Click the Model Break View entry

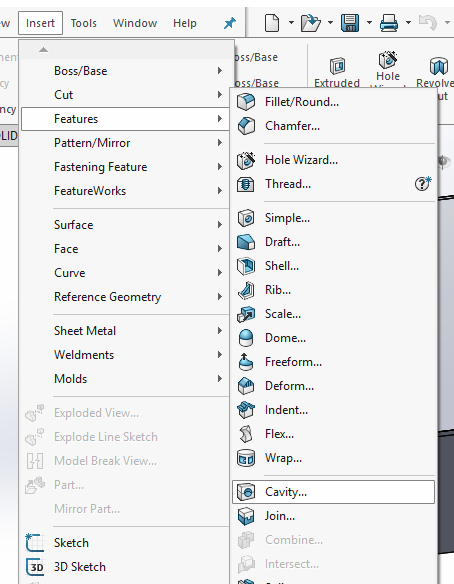tap(126, 461)
